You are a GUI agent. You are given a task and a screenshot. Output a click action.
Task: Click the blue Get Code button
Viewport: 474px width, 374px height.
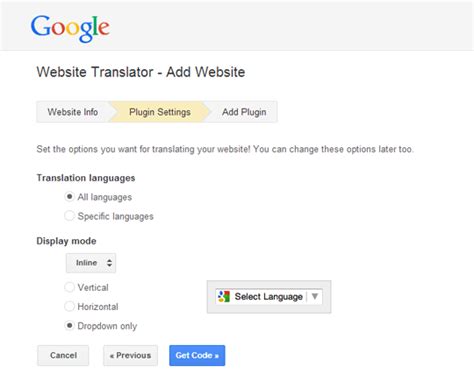197,355
